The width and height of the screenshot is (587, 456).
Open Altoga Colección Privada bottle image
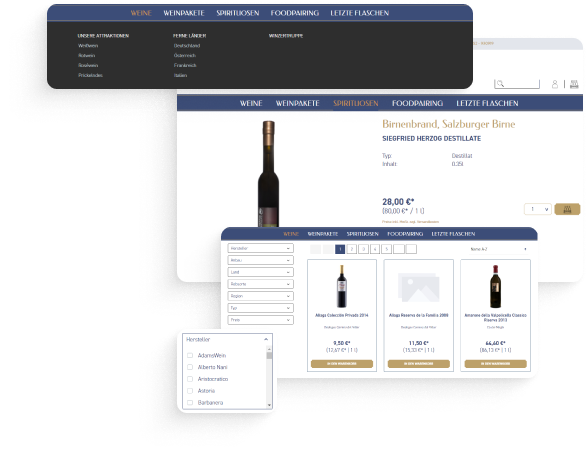(341, 286)
